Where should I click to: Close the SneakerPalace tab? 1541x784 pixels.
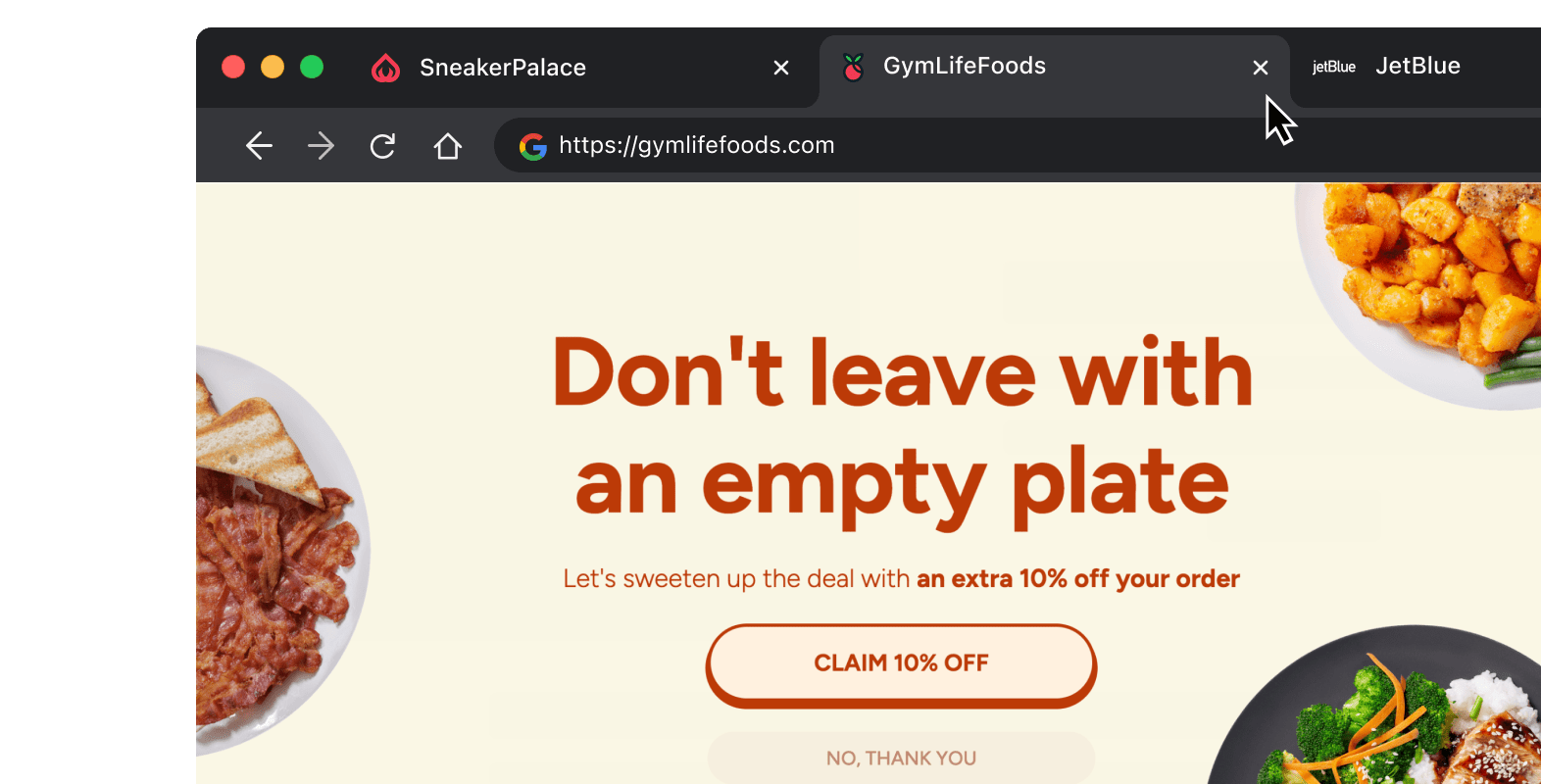click(x=781, y=68)
